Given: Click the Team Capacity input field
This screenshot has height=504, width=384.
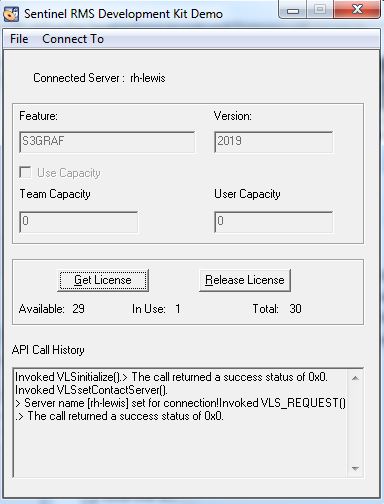Looking at the screenshot, I should (79, 222).
